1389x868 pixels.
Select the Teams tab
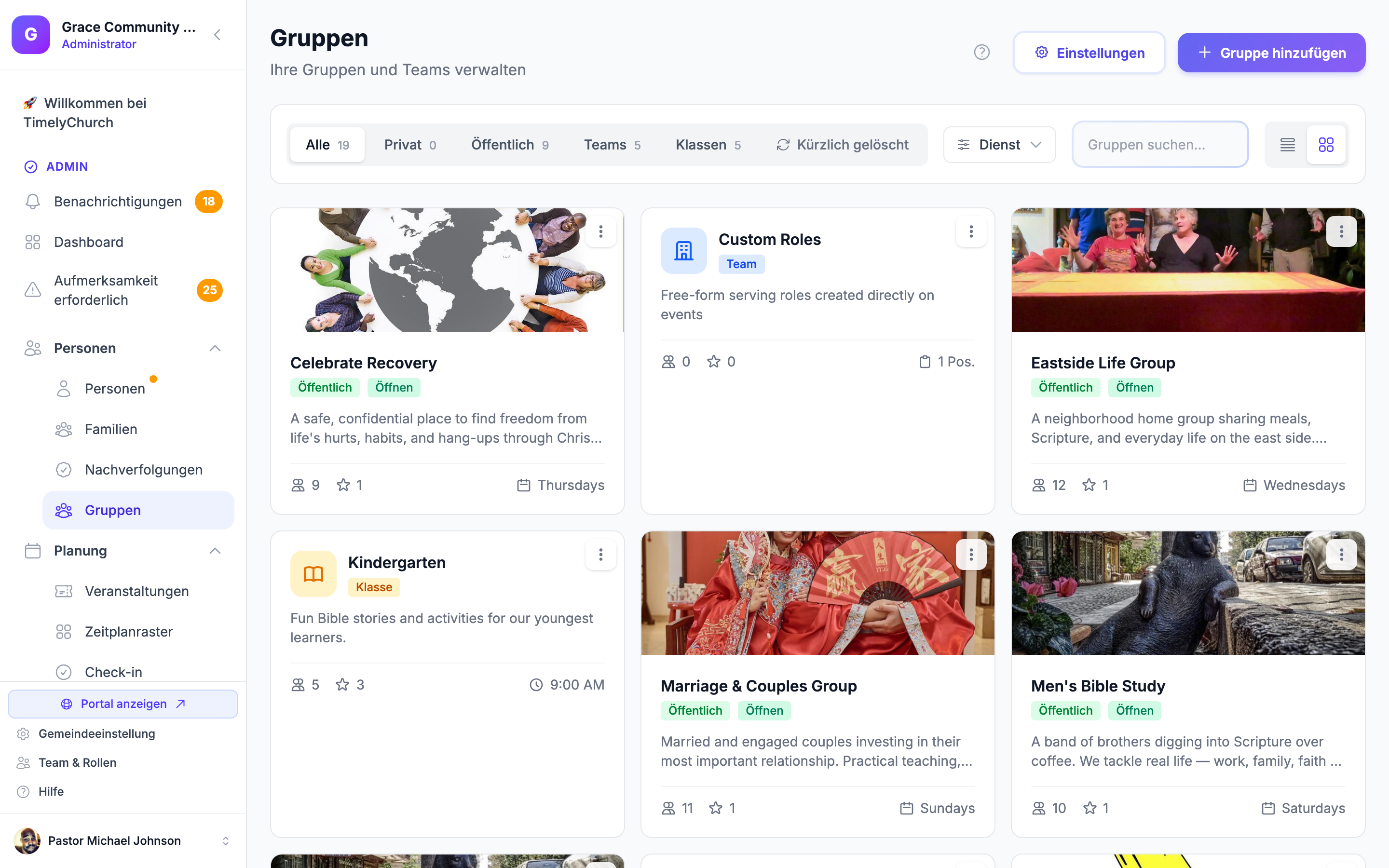tap(612, 145)
